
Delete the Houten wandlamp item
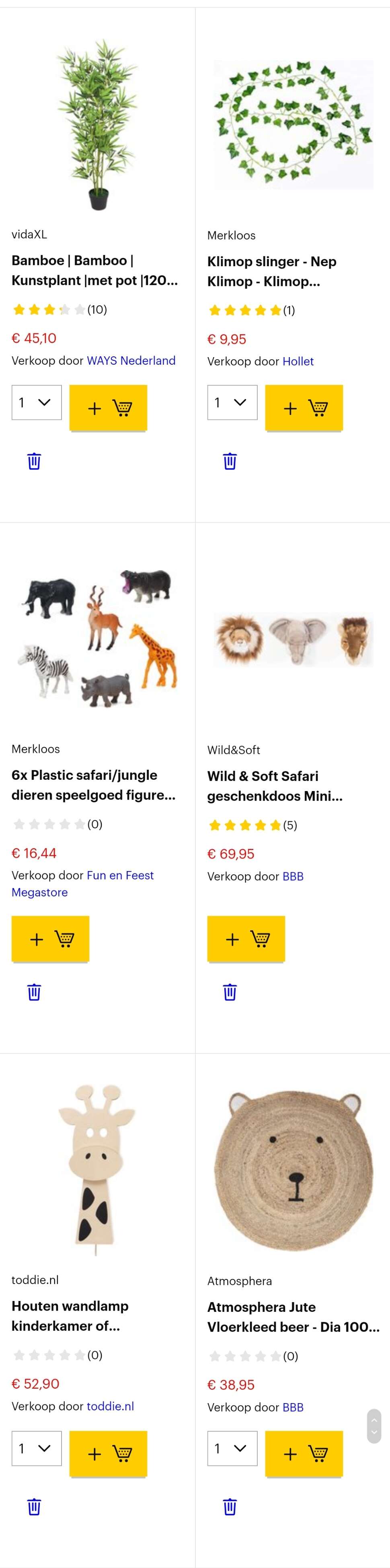pyautogui.click(x=34, y=1506)
